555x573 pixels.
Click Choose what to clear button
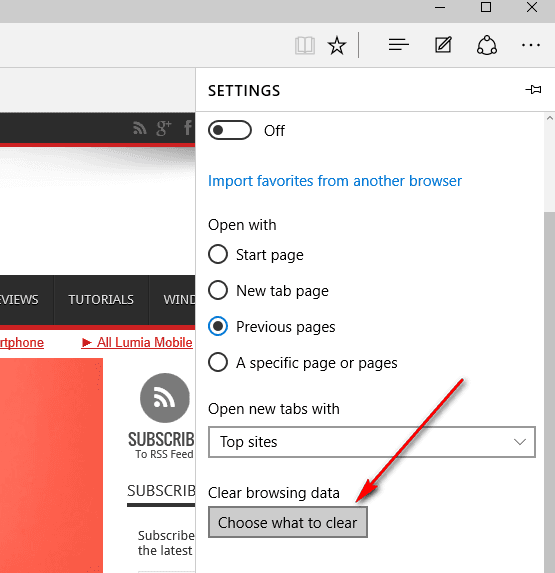pyautogui.click(x=288, y=522)
